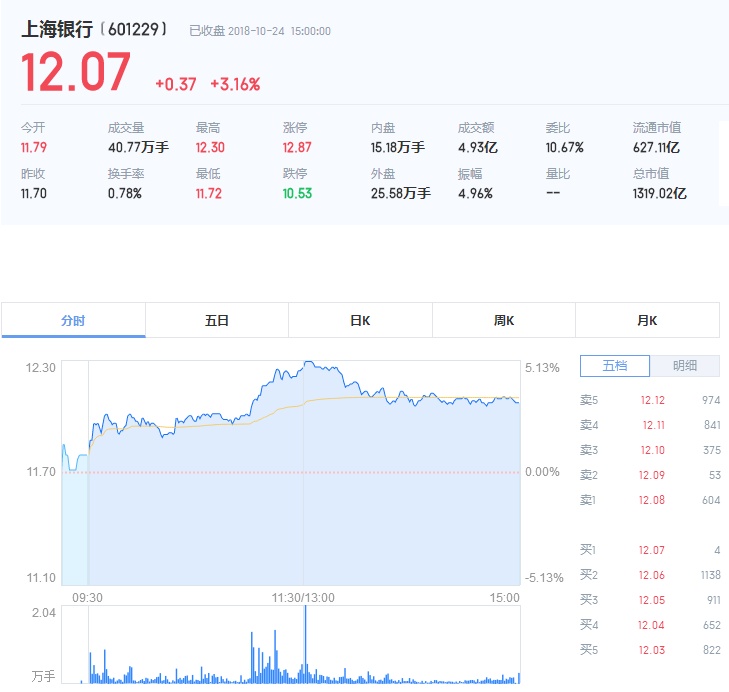Click the 买5 bid row at 12.03
This screenshot has width=729, height=692.
click(x=650, y=650)
